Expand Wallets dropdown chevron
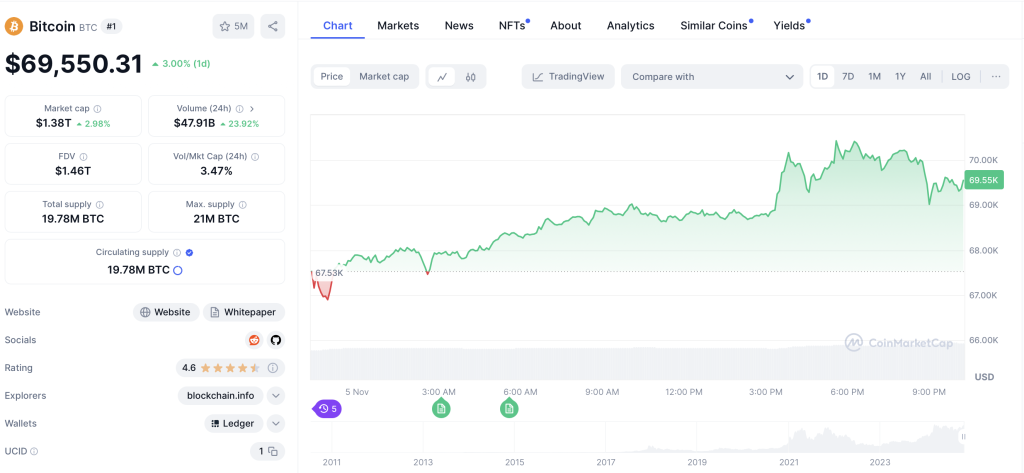1024x473 pixels. [276, 423]
